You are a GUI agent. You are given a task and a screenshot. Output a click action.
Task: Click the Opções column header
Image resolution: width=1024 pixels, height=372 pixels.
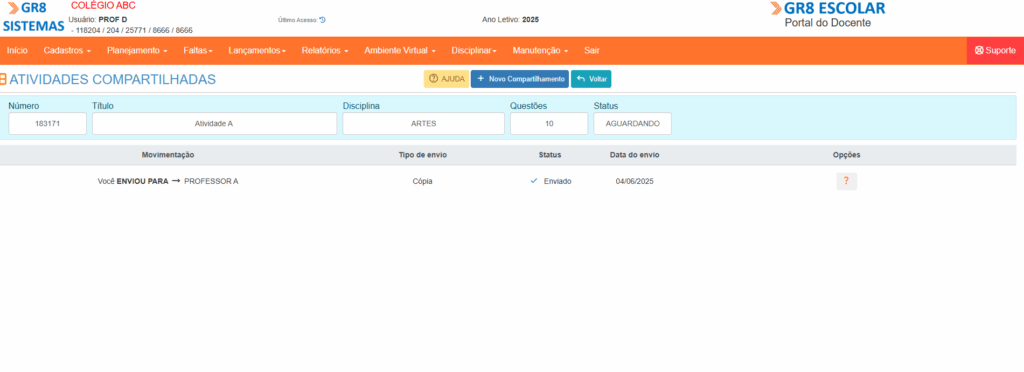tap(846, 155)
